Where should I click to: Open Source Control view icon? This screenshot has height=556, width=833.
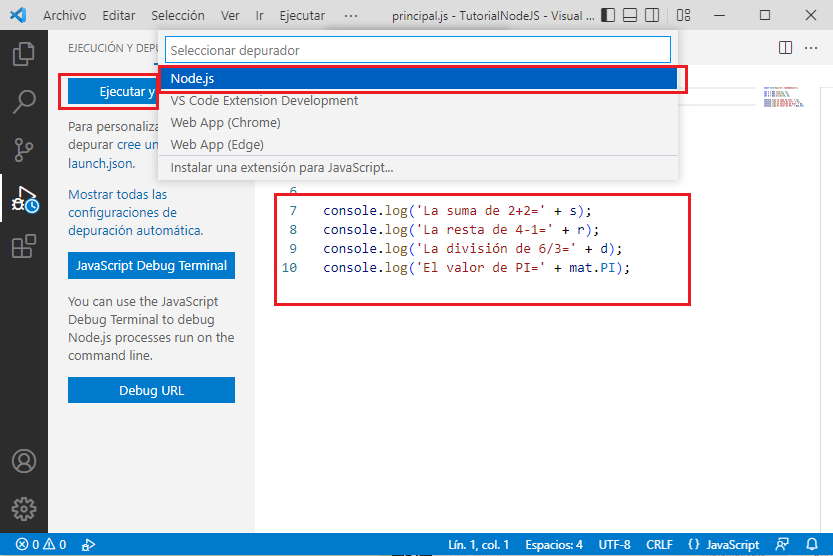24,149
